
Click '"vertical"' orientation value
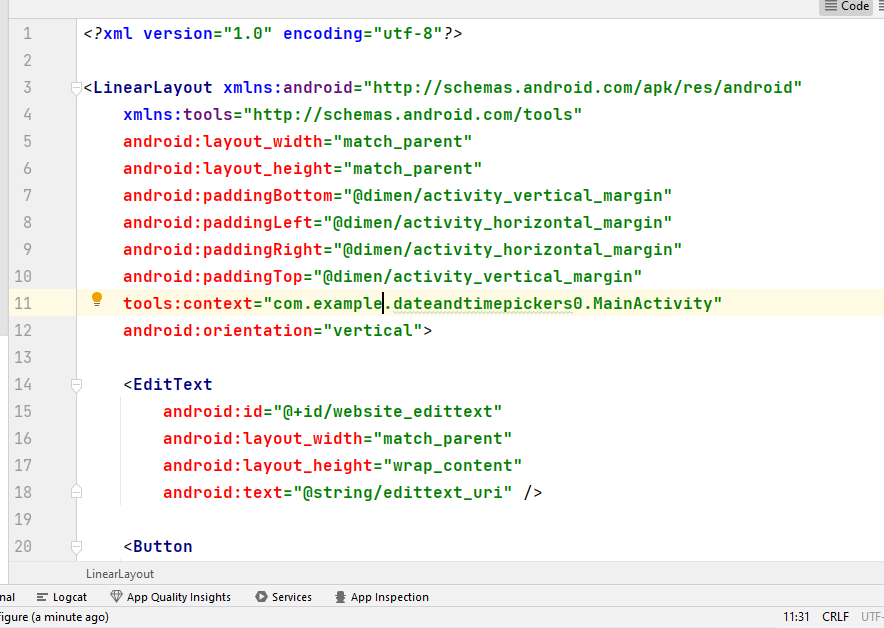pos(373,330)
